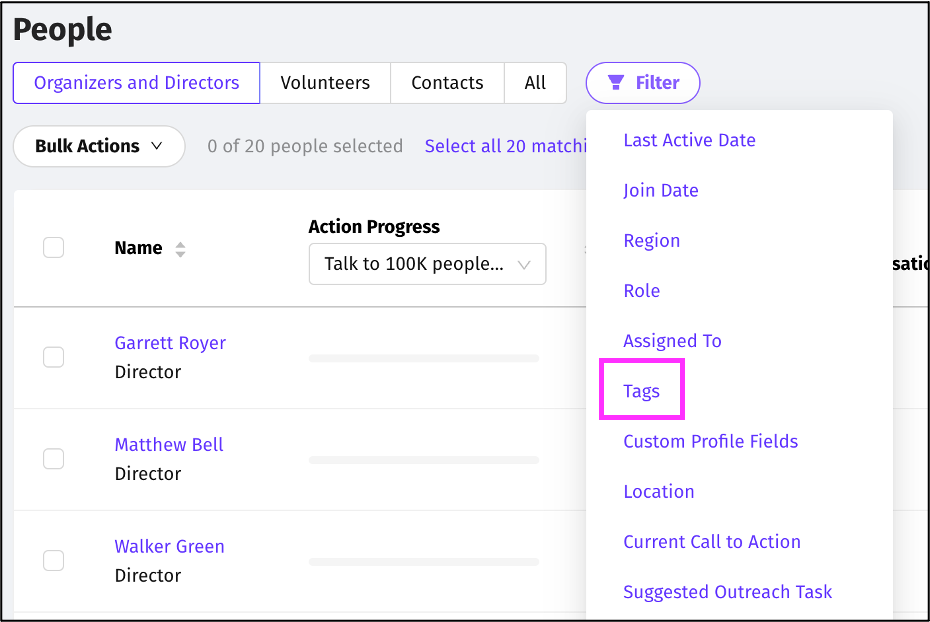The width and height of the screenshot is (930, 622).
Task: Click the Name column sort arrows
Action: coord(180,249)
